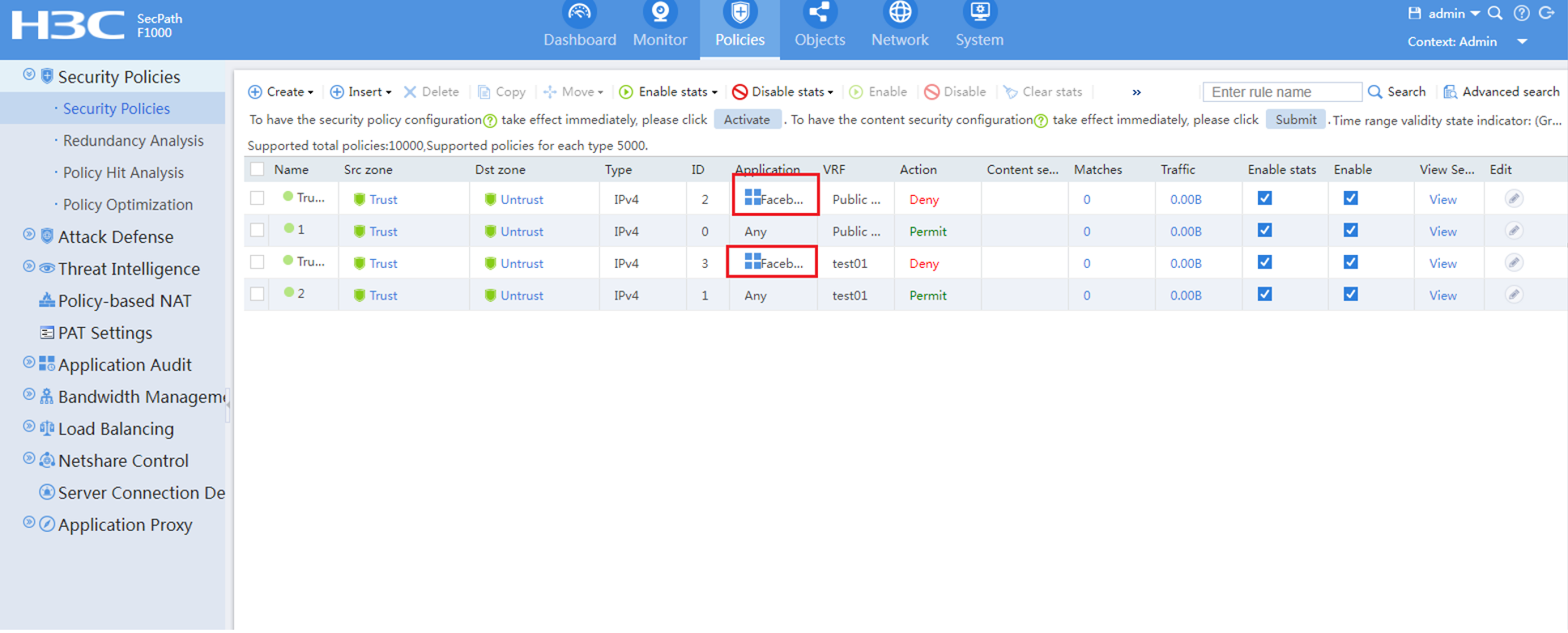Expand the Application Audit group
This screenshot has height=633, width=1568.
coord(29,363)
